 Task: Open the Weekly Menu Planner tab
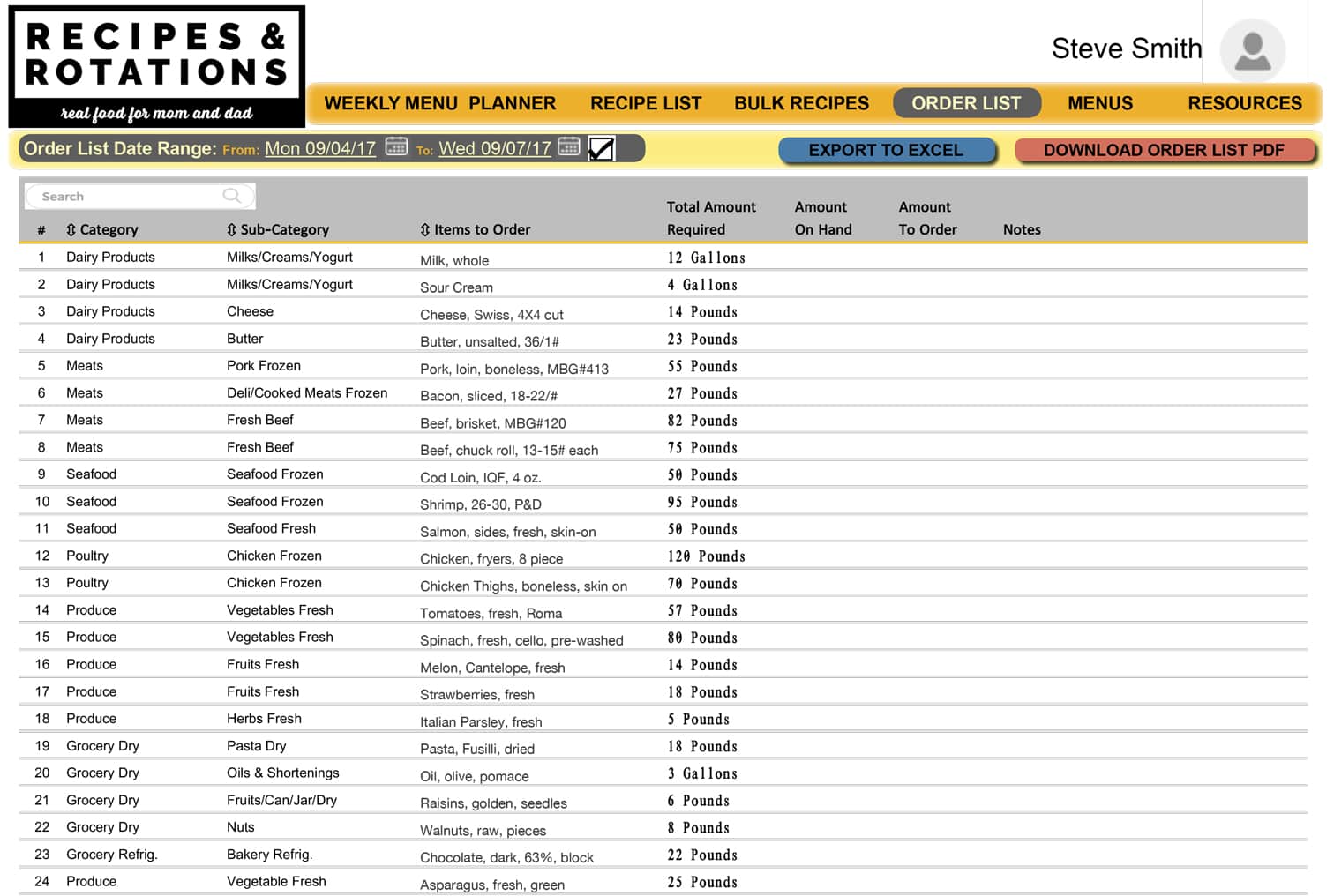pos(440,103)
